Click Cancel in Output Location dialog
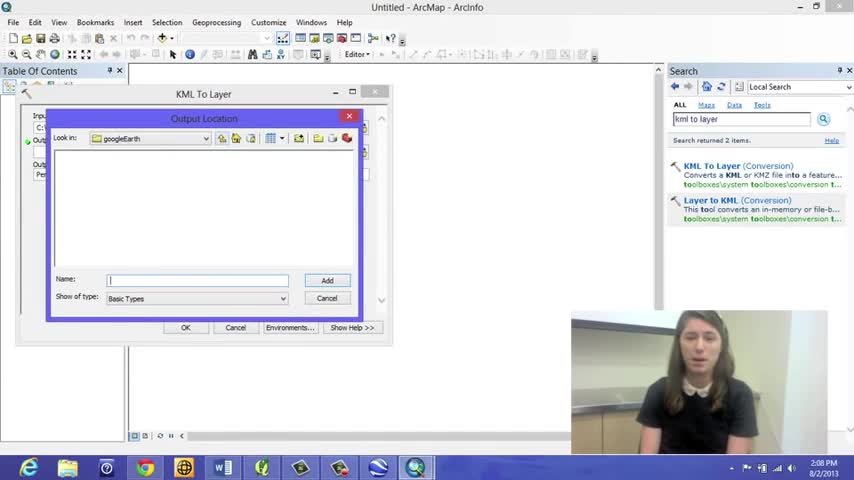This screenshot has height=480, width=854. click(x=327, y=299)
